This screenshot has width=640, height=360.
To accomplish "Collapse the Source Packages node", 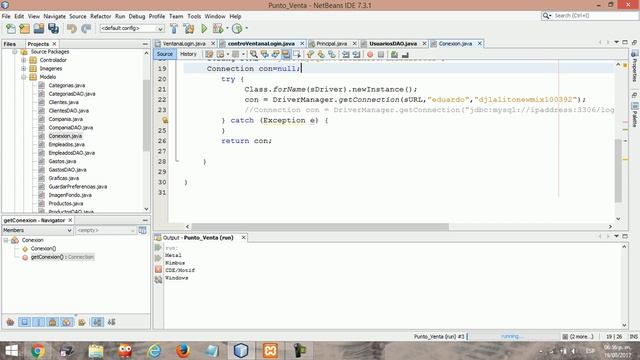I will (15, 52).
